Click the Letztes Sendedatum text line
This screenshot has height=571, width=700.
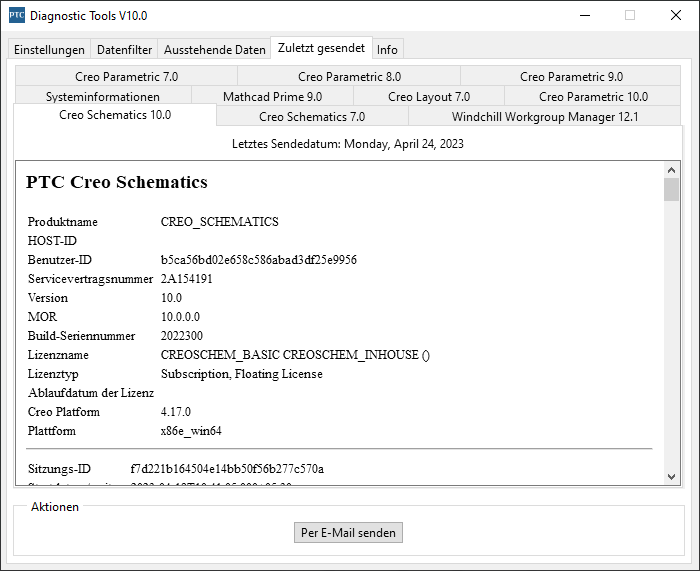(x=348, y=144)
